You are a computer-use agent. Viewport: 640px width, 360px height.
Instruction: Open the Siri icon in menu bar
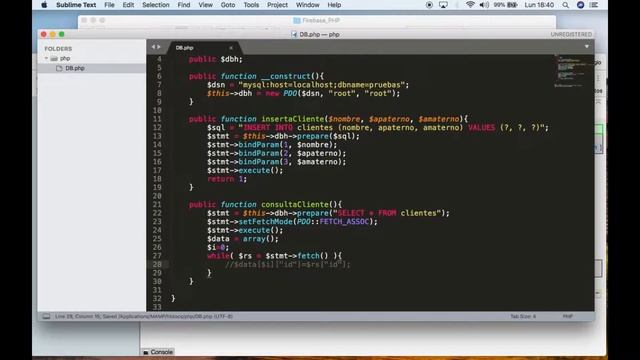(x=580, y=5)
